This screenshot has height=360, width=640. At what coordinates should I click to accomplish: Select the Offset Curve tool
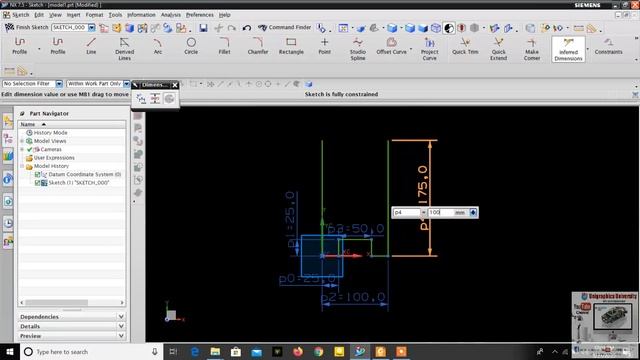tap(391, 46)
